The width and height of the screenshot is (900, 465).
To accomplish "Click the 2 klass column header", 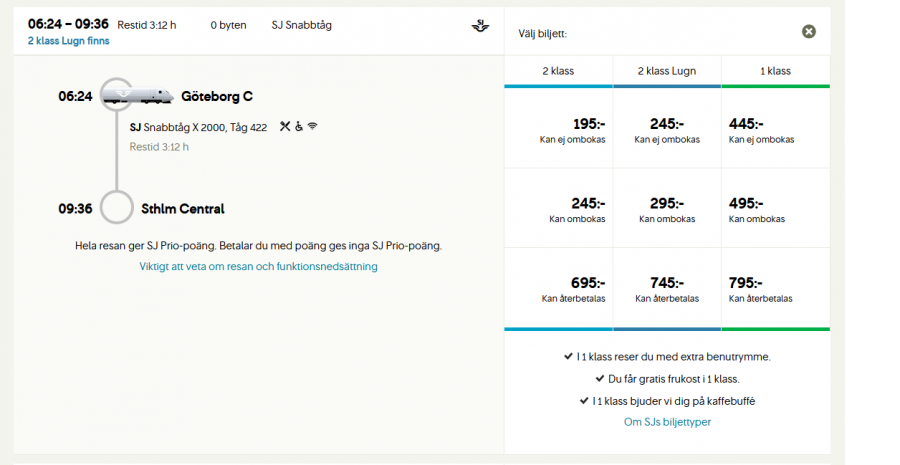I will point(558,71).
